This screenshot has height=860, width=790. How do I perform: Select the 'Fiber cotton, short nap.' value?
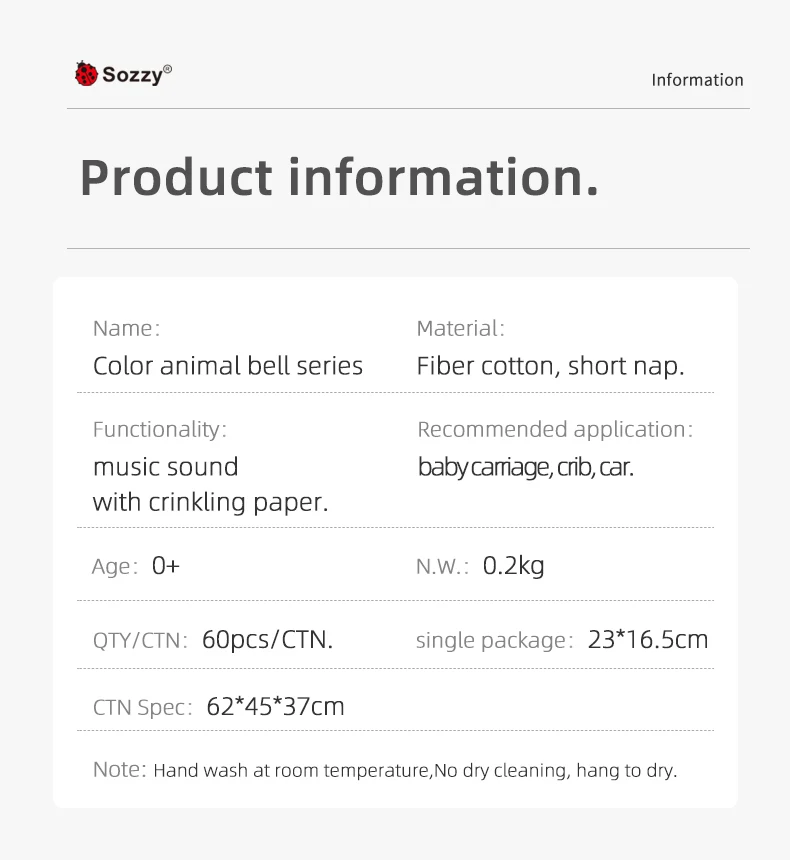coord(550,366)
